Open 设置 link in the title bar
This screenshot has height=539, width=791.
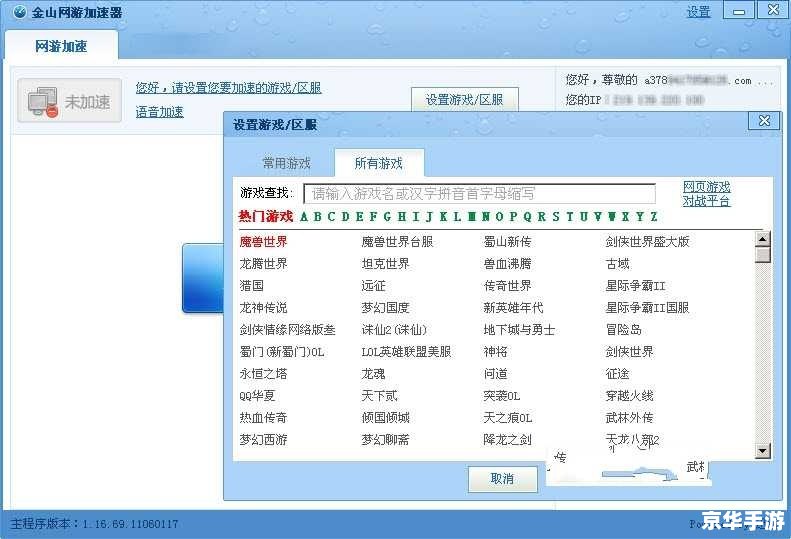pyautogui.click(x=698, y=12)
